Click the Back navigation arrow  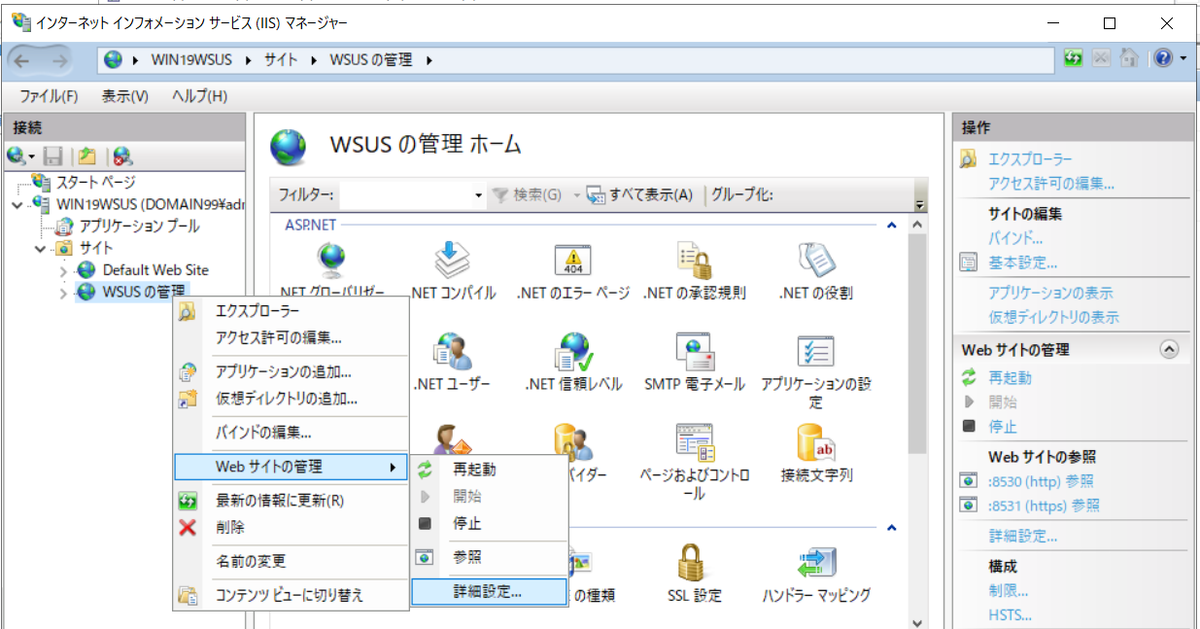click(x=24, y=60)
